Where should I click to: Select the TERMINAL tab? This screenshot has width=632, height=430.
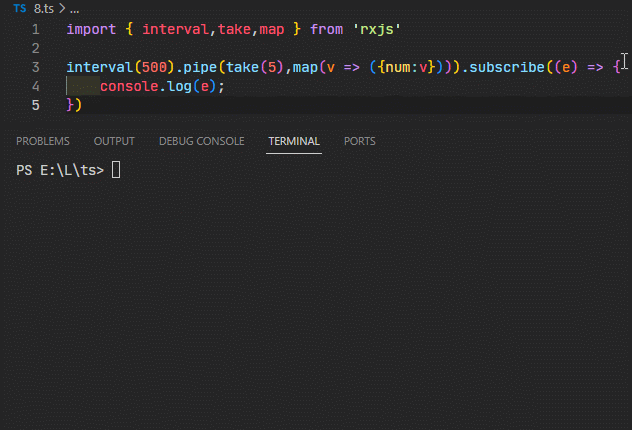tap(294, 141)
